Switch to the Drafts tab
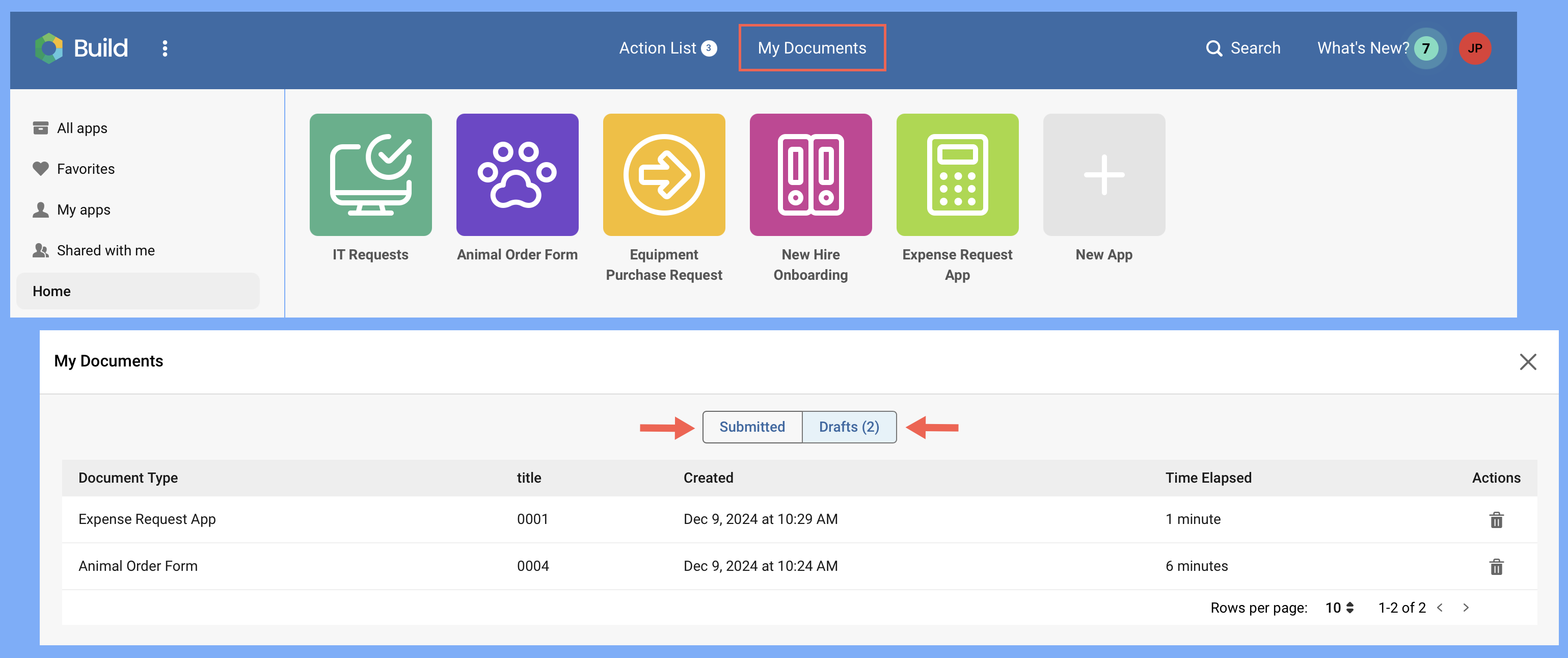The width and height of the screenshot is (1568, 658). [x=849, y=427]
